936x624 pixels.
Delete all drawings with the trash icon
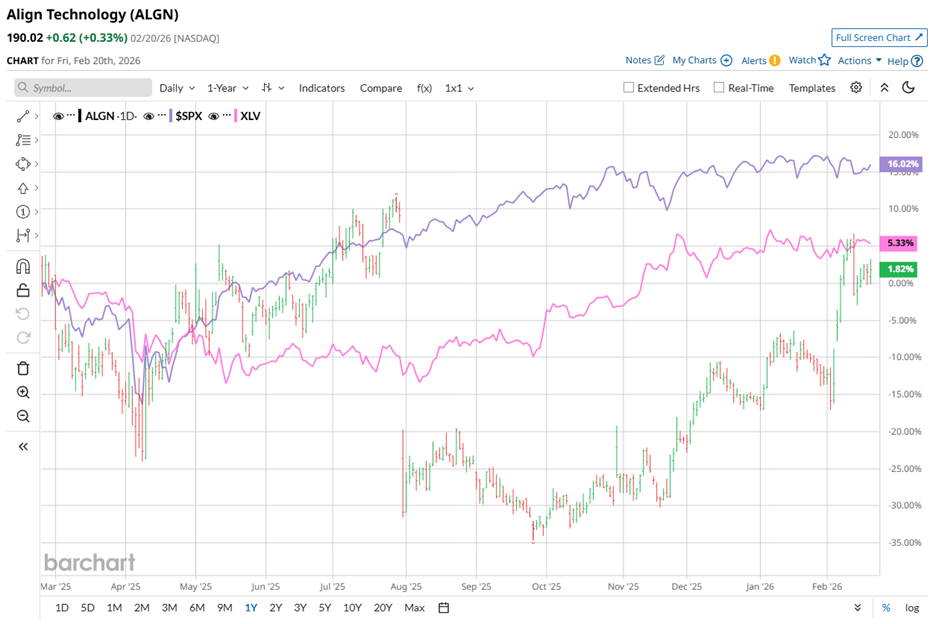(x=22, y=367)
